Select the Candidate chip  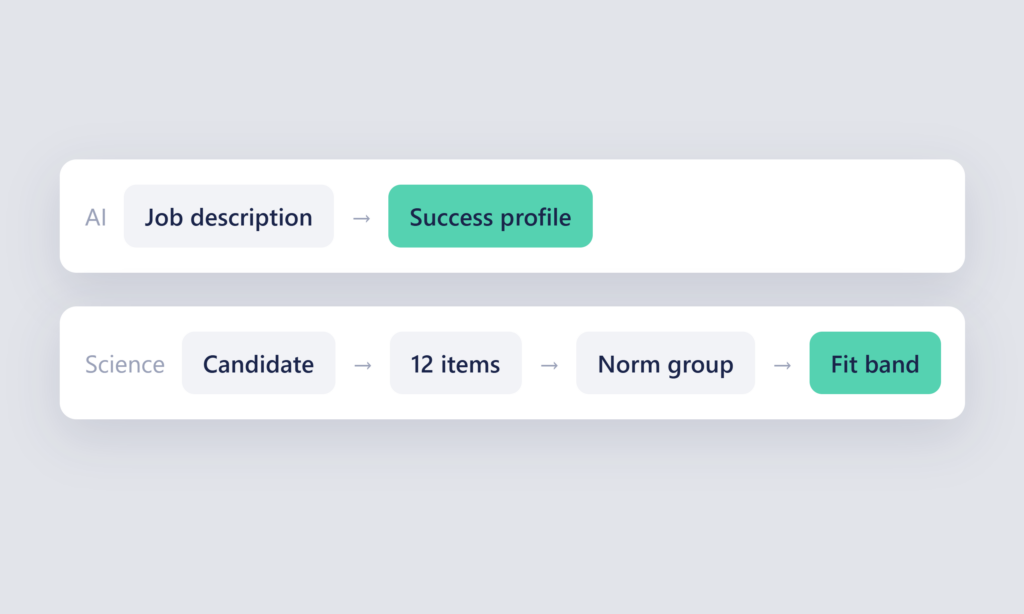tap(259, 363)
